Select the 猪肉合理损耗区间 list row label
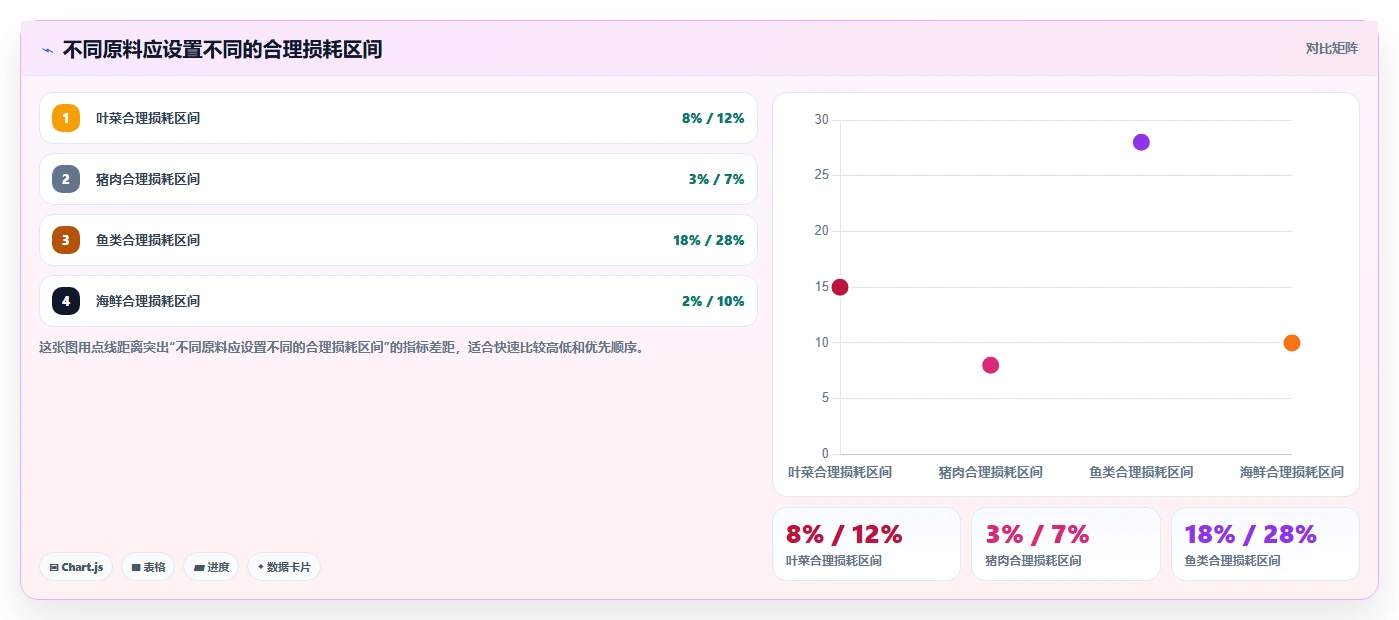The width and height of the screenshot is (1399, 620). coord(148,179)
